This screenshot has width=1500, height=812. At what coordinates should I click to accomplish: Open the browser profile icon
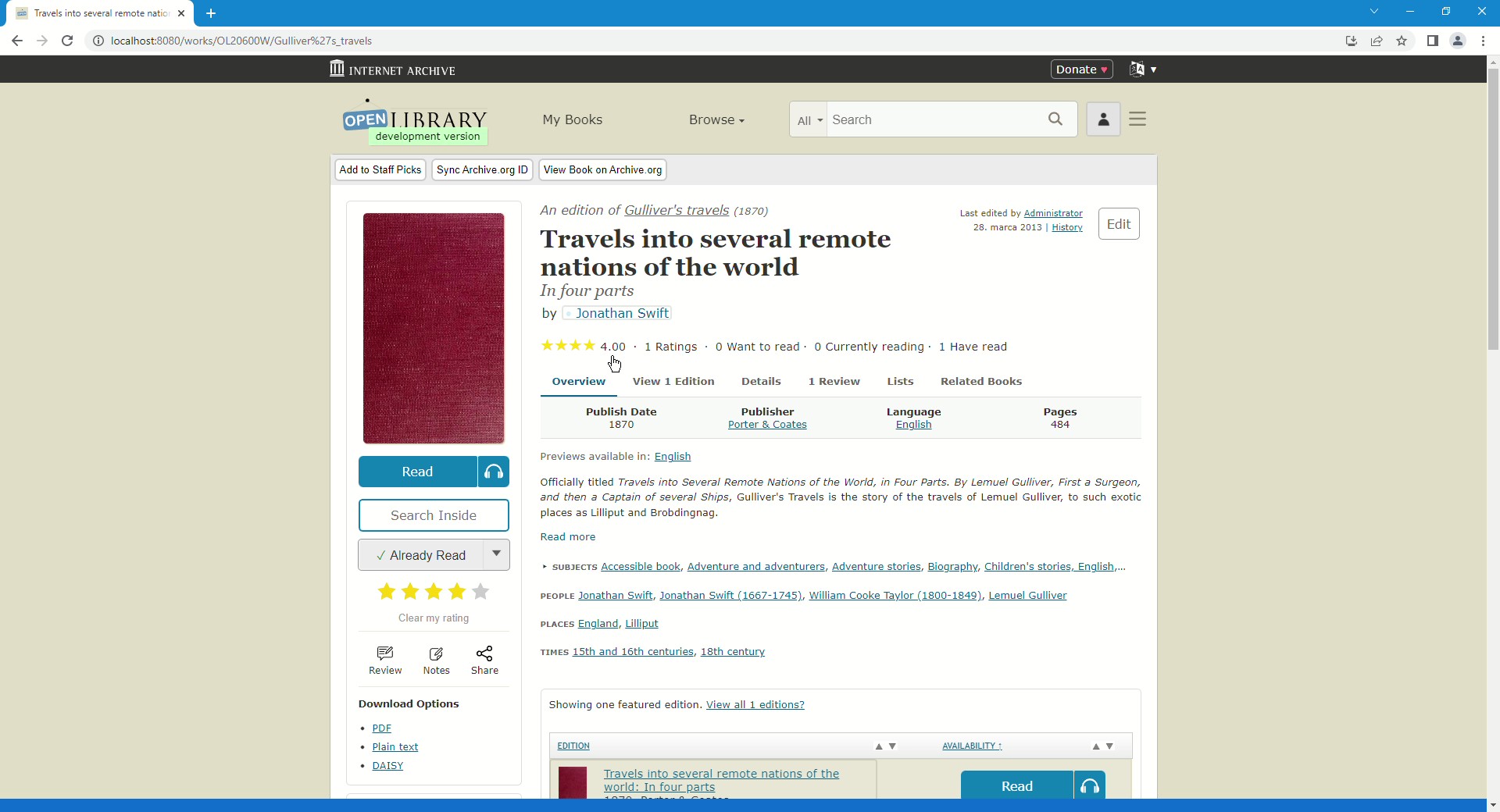point(1458,41)
